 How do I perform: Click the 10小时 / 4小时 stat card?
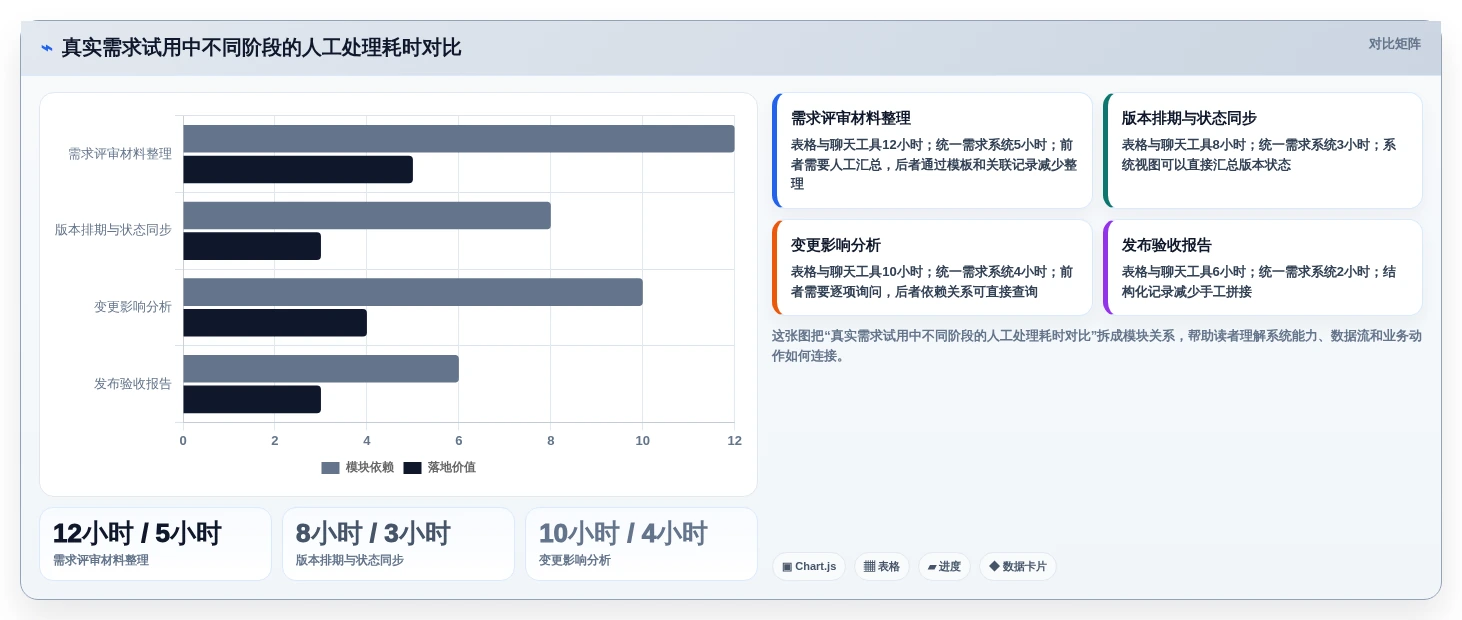pos(641,544)
